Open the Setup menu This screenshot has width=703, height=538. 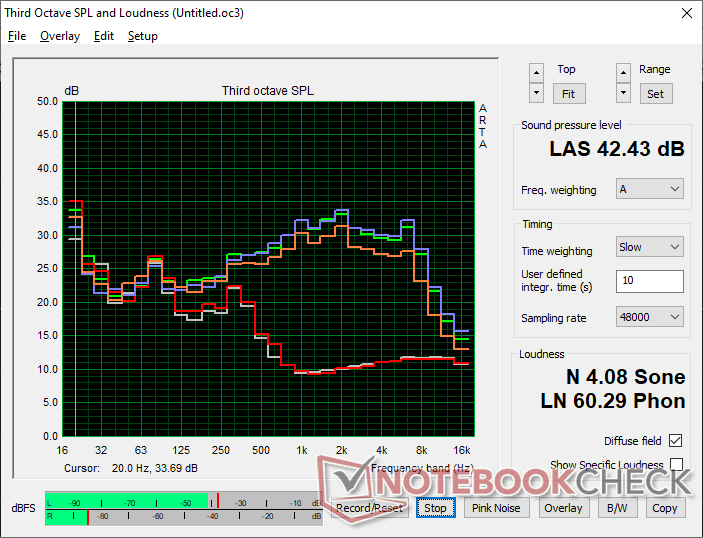(x=143, y=36)
